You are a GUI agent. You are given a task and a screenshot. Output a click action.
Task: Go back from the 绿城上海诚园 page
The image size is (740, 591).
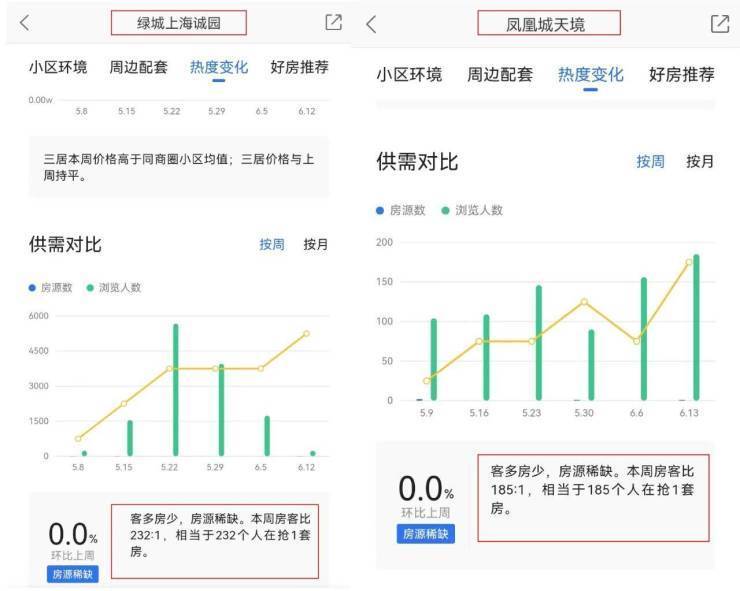pos(24,23)
